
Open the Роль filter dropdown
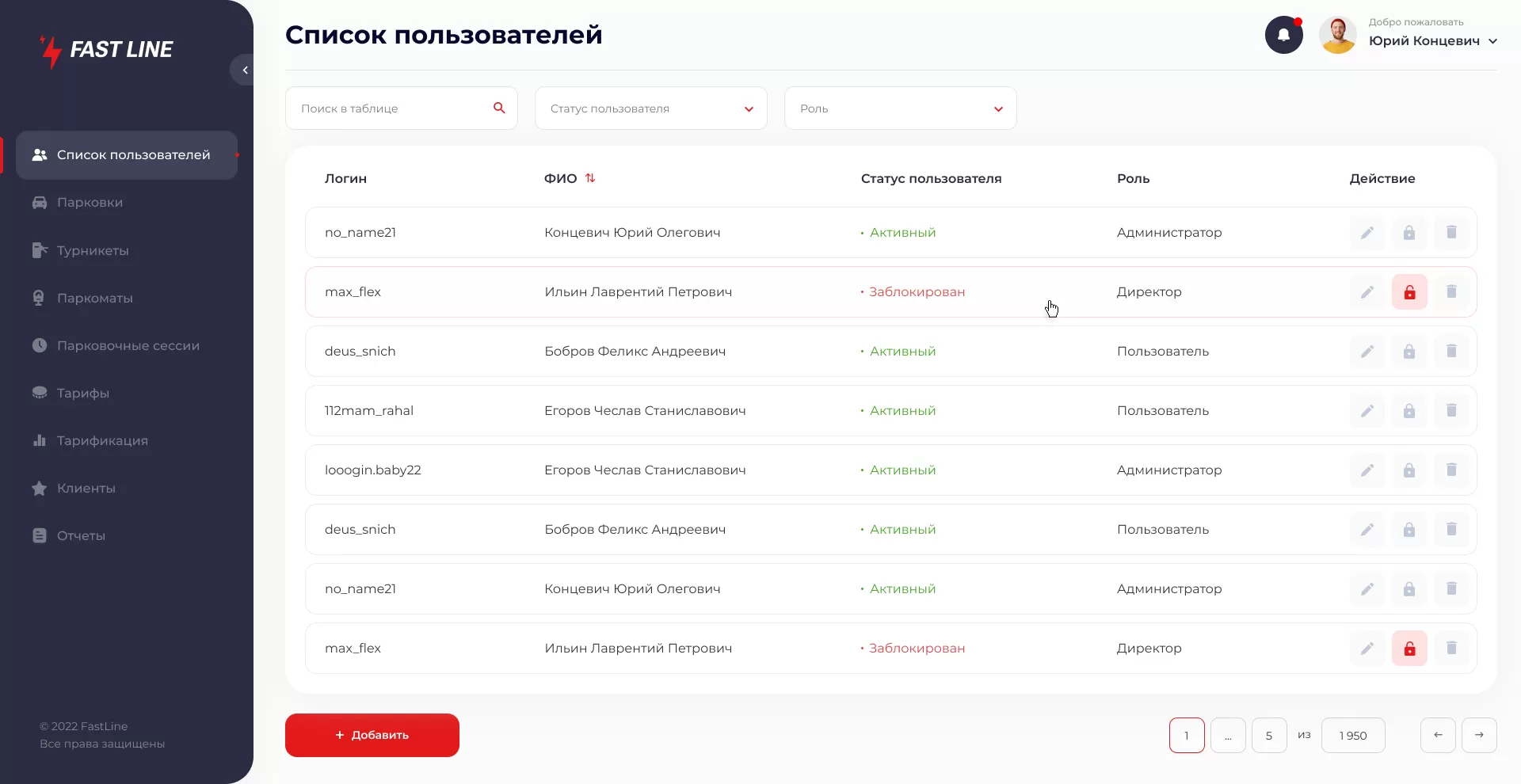(899, 108)
